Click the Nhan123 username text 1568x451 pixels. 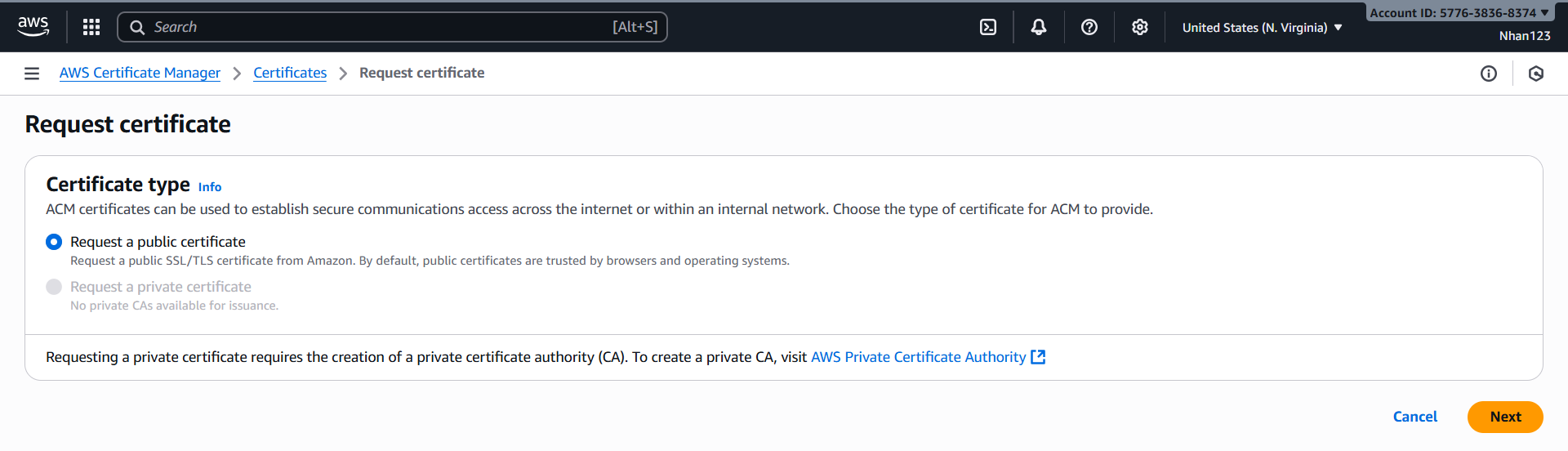1525,36
